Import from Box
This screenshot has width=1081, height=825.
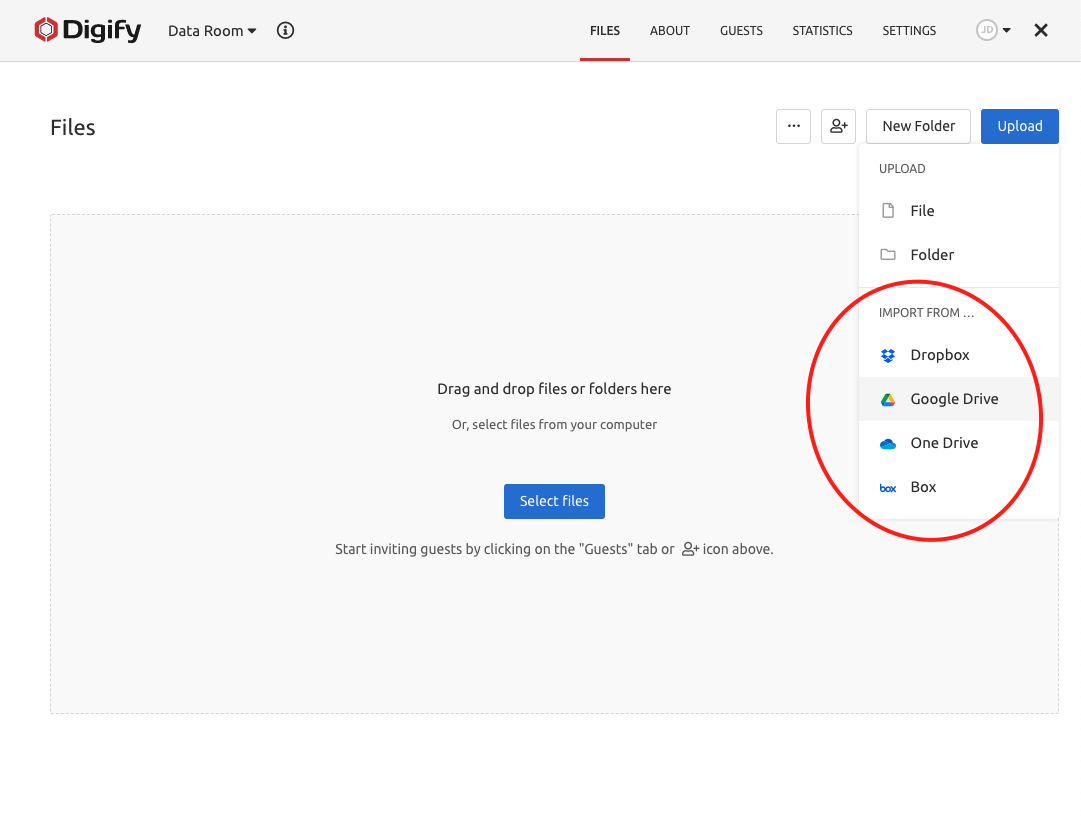pyautogui.click(x=922, y=487)
